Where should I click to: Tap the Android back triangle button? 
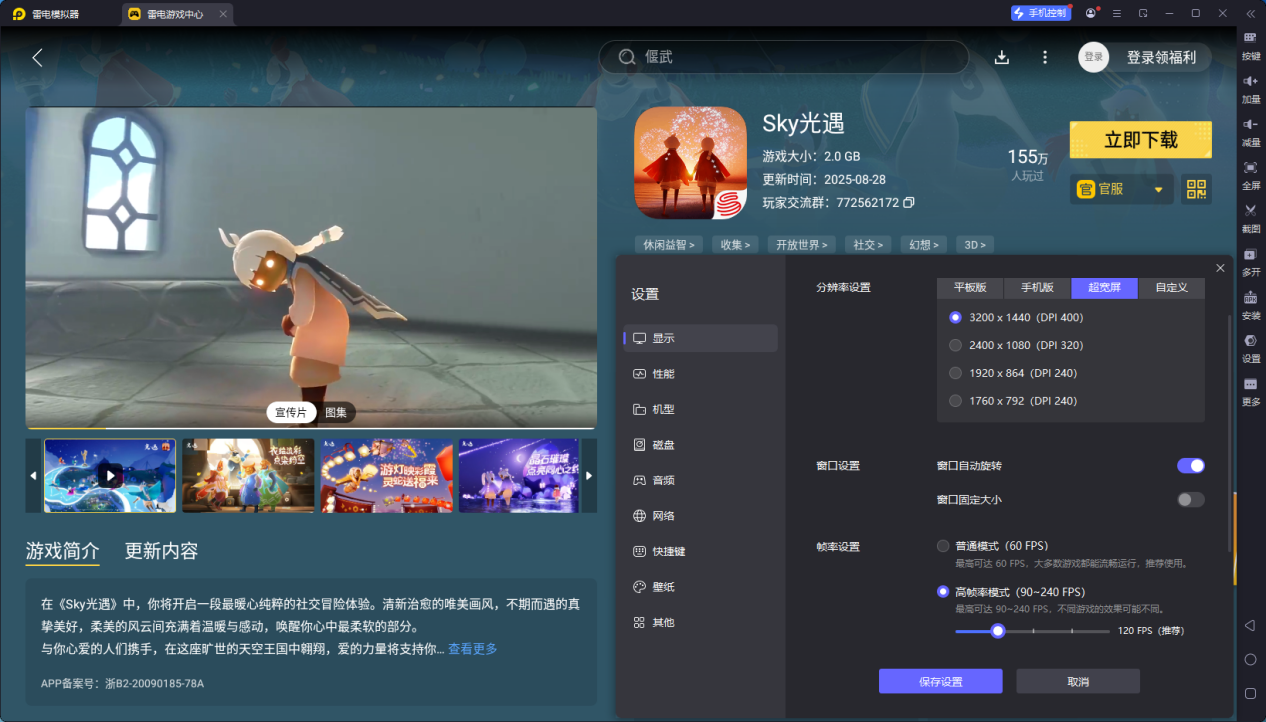pyautogui.click(x=1250, y=625)
